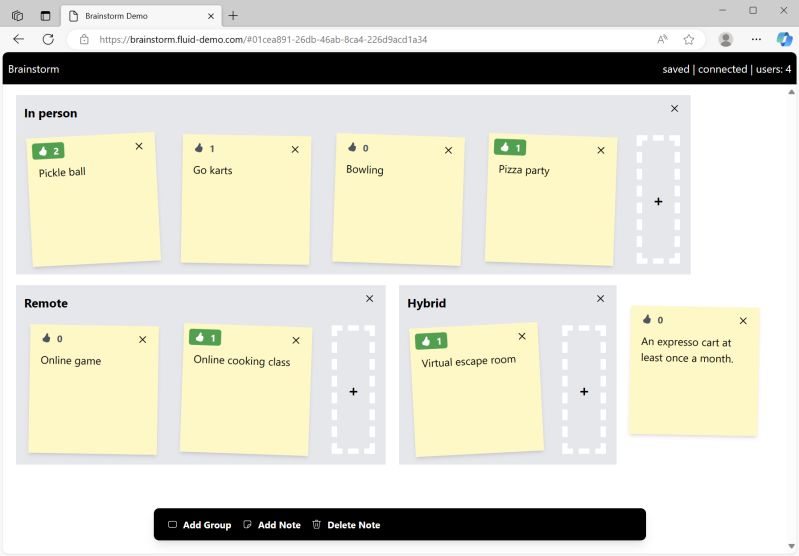Click the saved status indicator

(676, 69)
